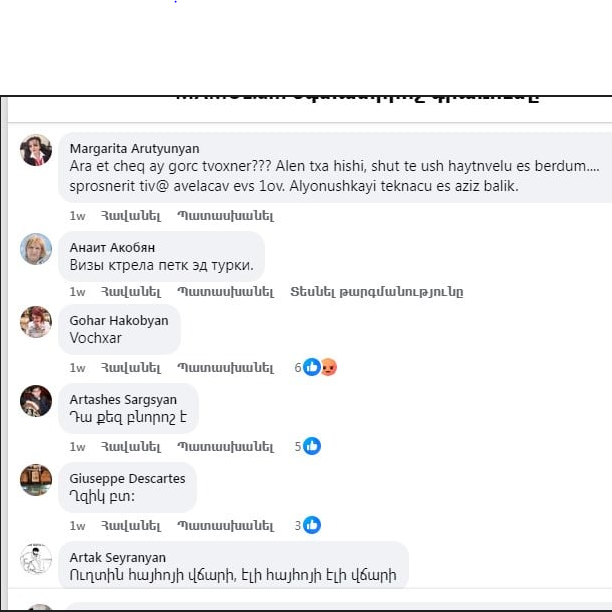Click Анаит Акобян's avatar
Screen dimensions: 612x612
click(36, 249)
